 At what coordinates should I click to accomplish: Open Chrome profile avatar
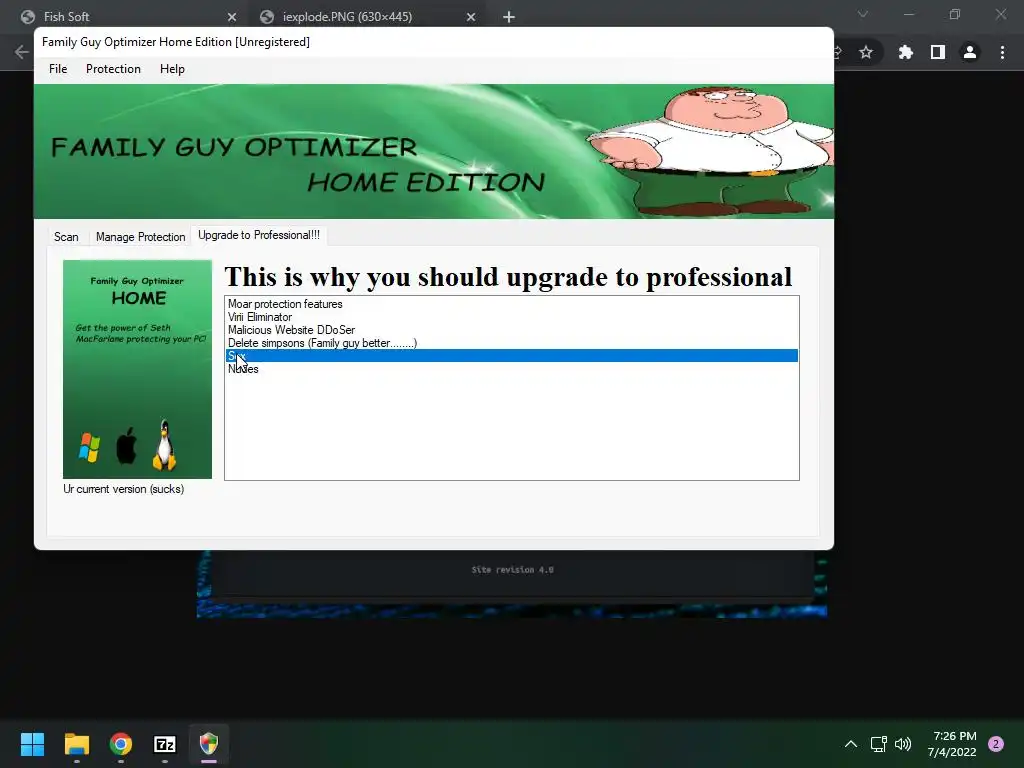[x=970, y=52]
